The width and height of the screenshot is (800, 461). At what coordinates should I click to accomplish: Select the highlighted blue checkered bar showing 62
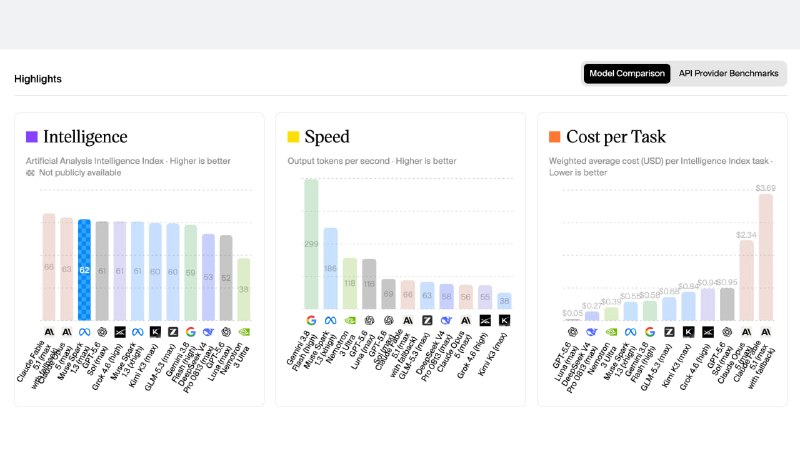point(84,270)
